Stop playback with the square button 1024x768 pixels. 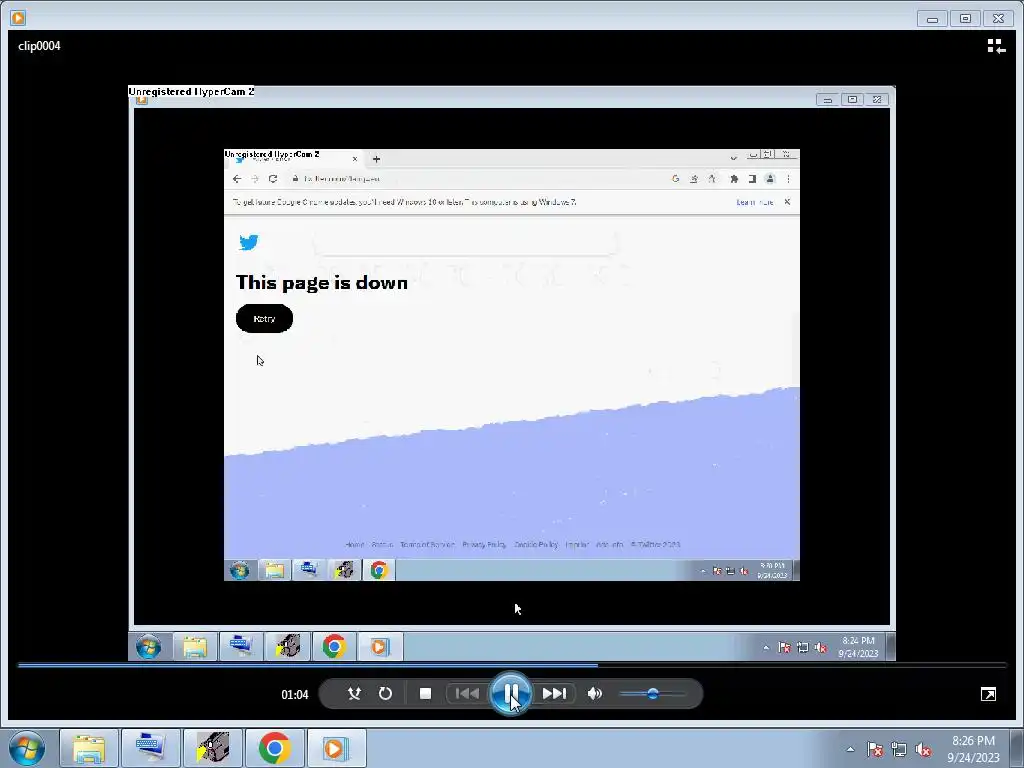[425, 694]
